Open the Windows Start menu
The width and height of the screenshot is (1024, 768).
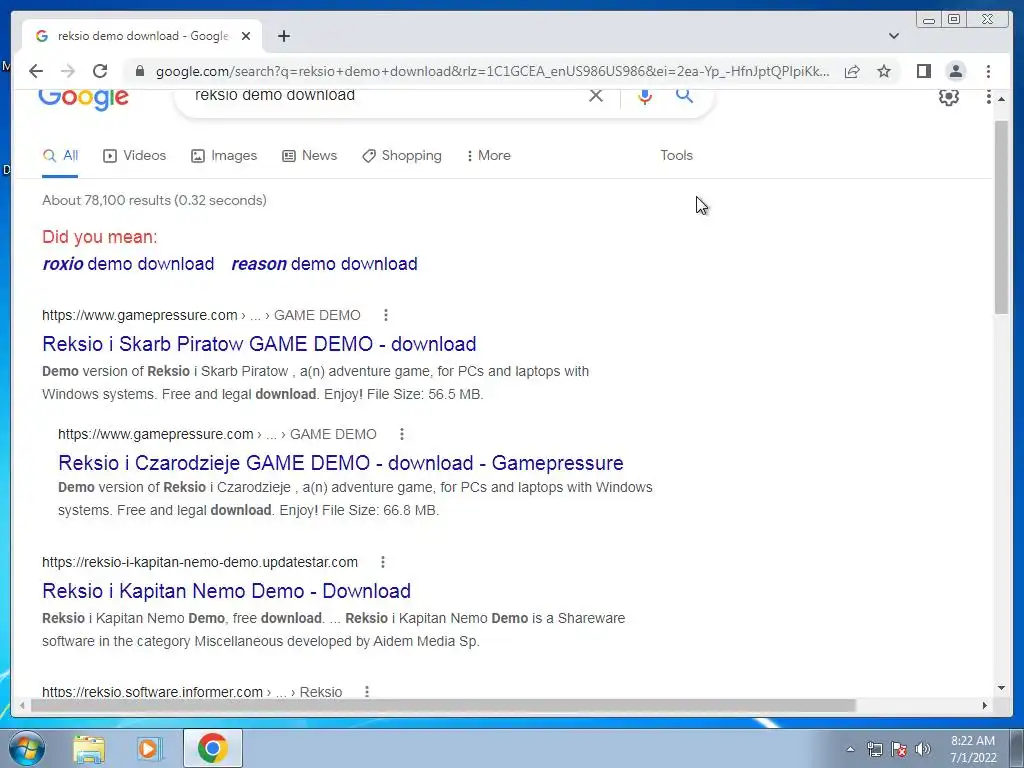click(x=27, y=748)
